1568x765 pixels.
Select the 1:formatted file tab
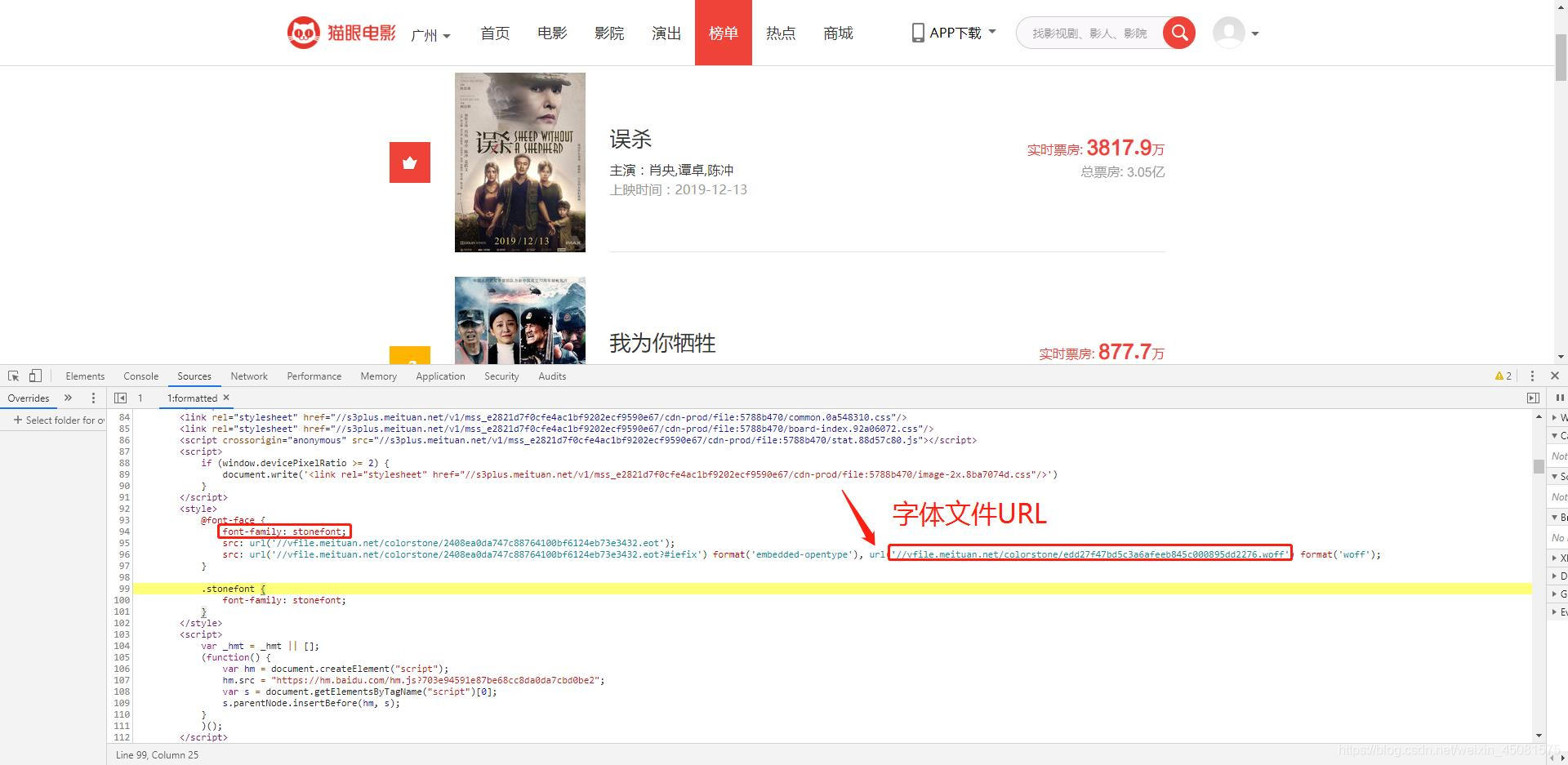(193, 398)
